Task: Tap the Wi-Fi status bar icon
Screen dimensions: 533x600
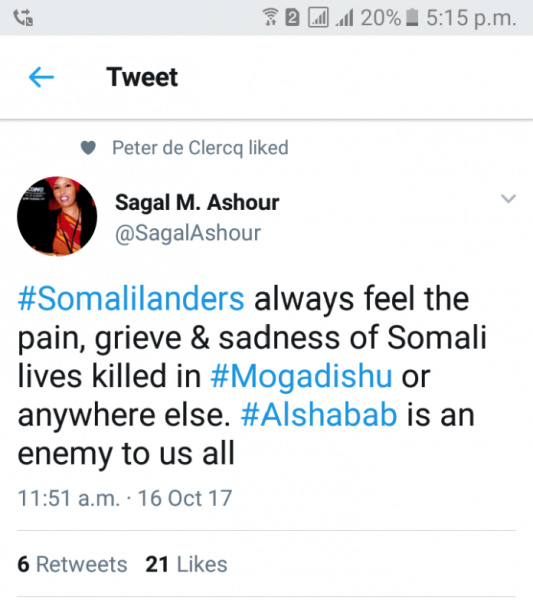Action: tap(271, 18)
